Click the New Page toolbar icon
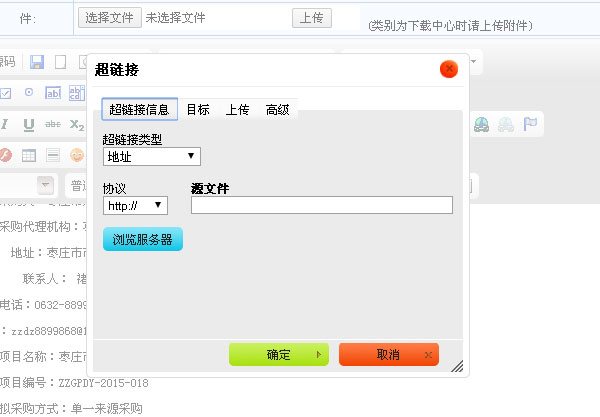Image resolution: width=600 pixels, height=417 pixels. [x=60, y=62]
